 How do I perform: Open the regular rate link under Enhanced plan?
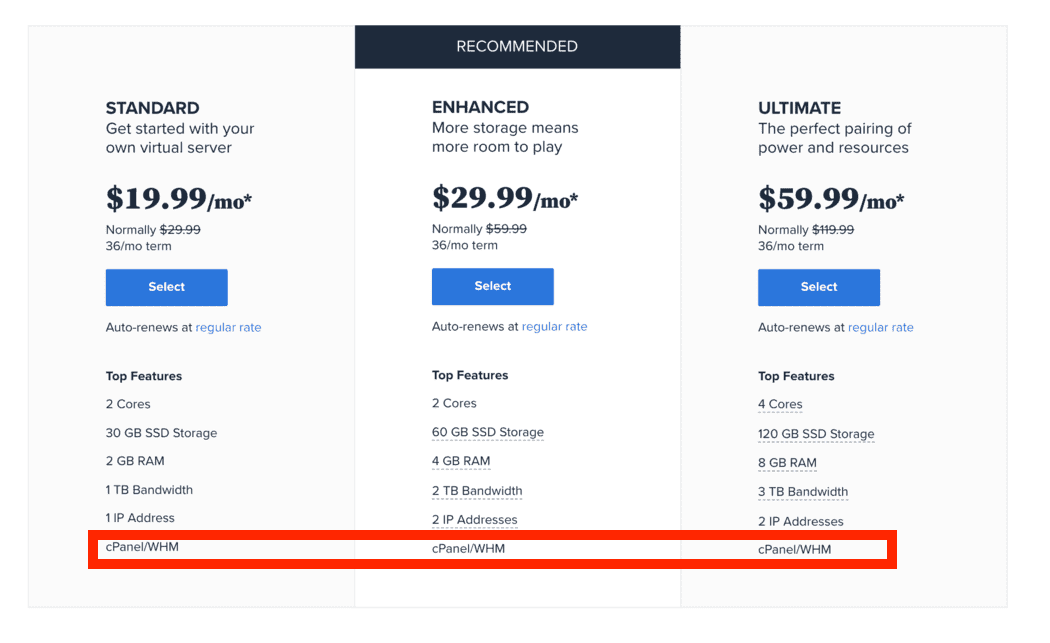coord(554,326)
